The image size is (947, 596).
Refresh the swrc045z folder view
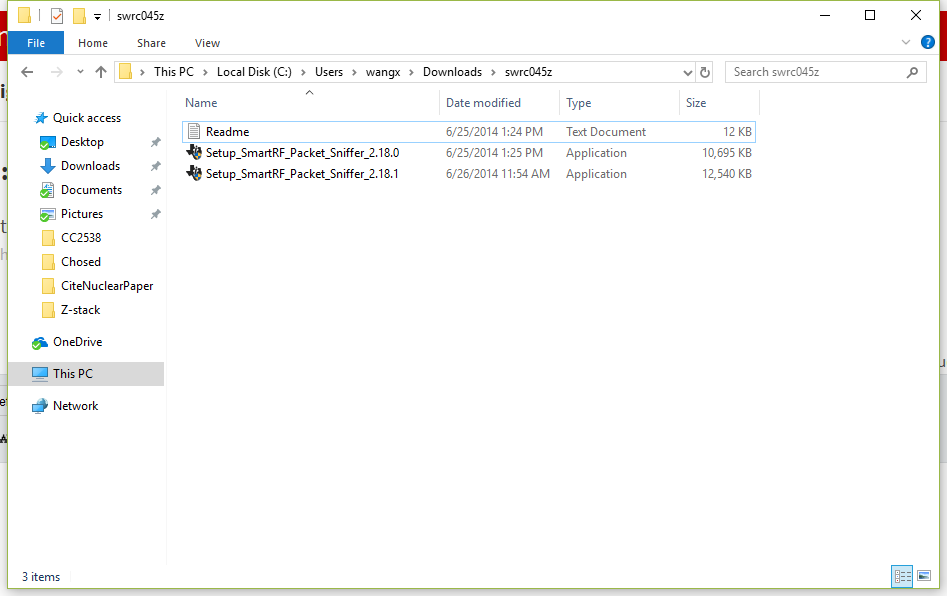tap(705, 72)
